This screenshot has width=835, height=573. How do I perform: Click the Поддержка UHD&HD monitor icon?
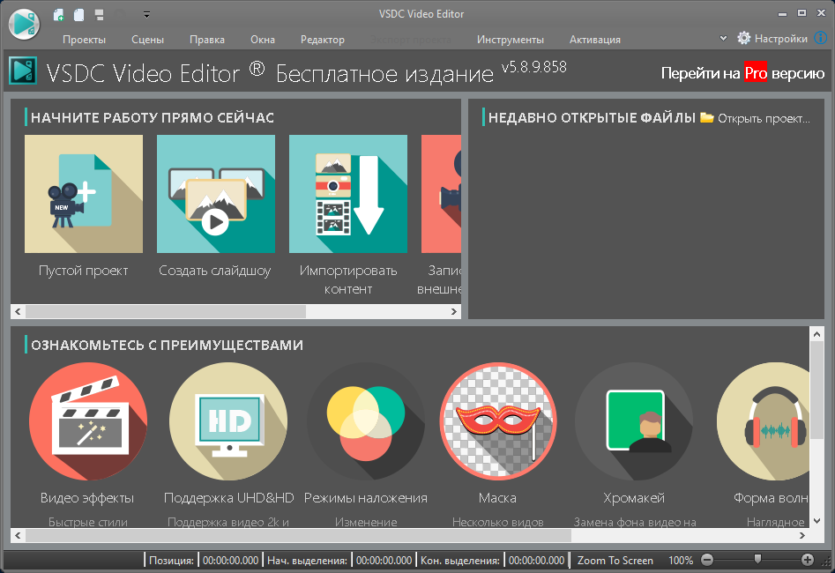(x=228, y=421)
